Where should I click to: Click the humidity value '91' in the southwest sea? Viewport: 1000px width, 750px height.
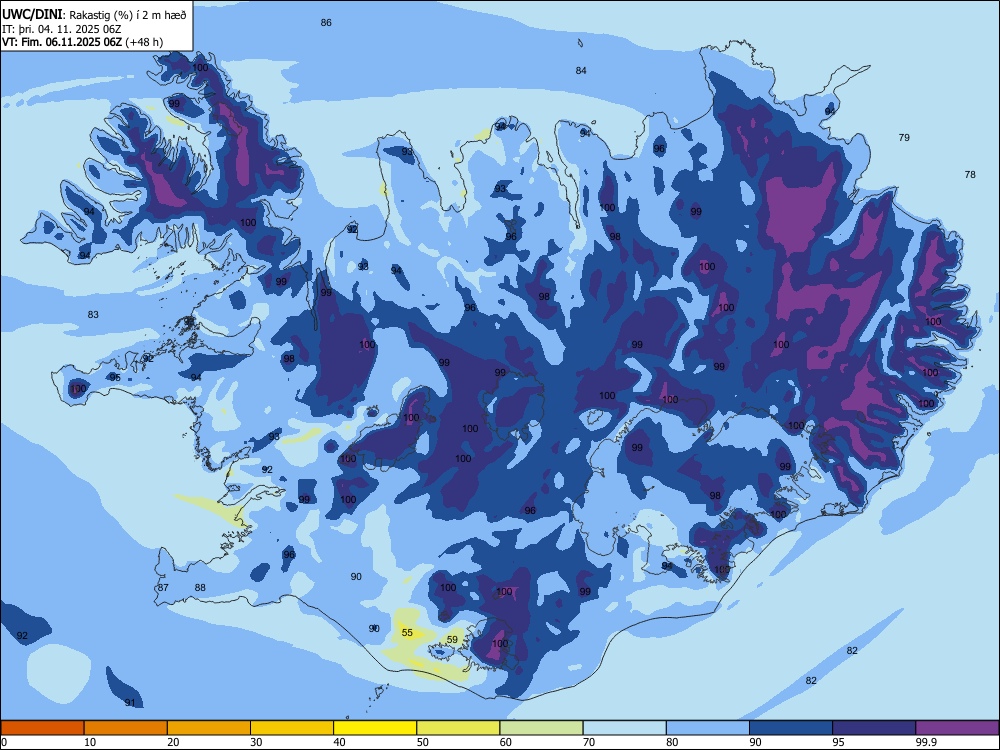(x=130, y=703)
